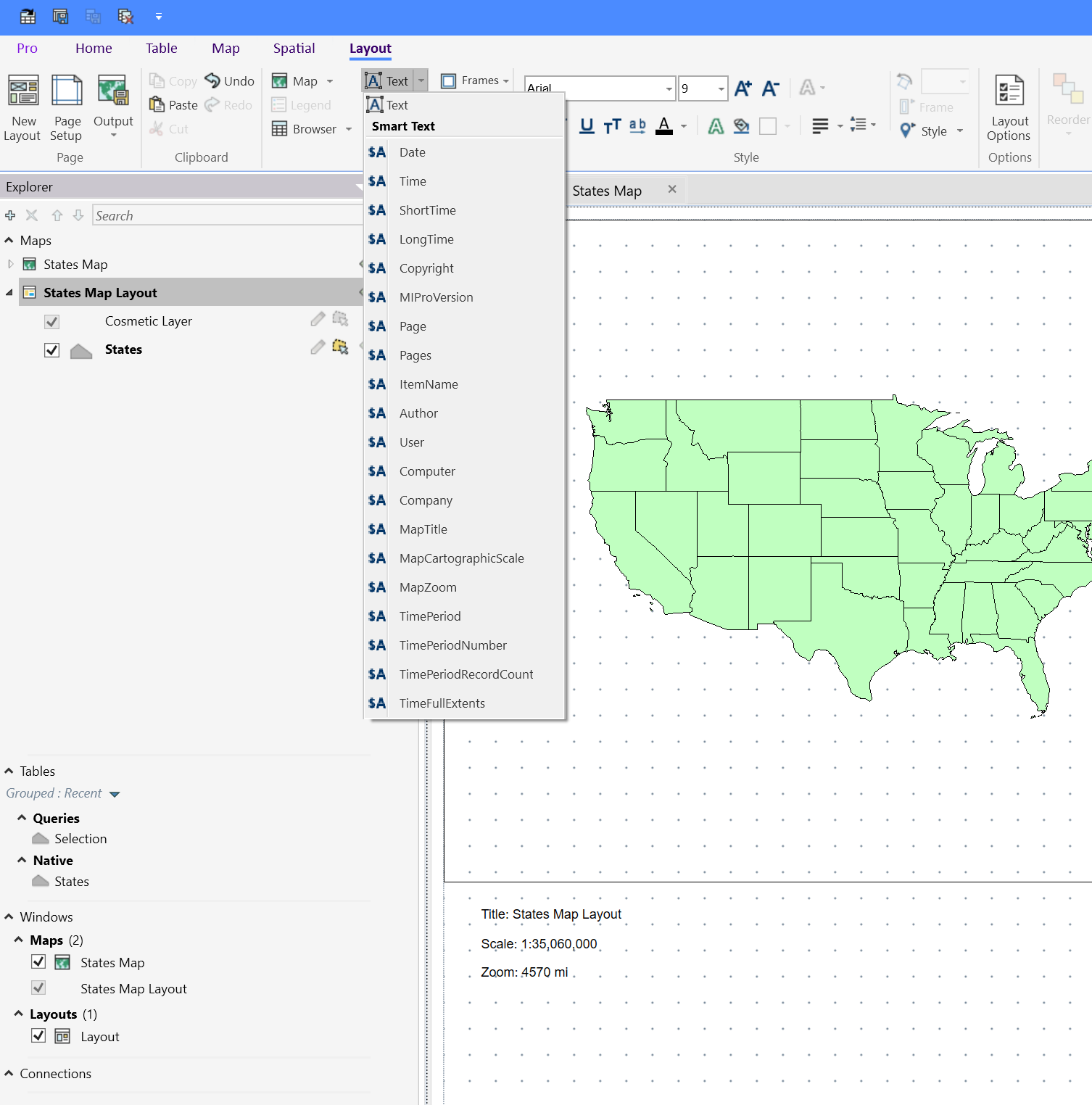This screenshot has width=1092, height=1105.
Task: Open the Map dropdown arrow
Action: pos(330,80)
